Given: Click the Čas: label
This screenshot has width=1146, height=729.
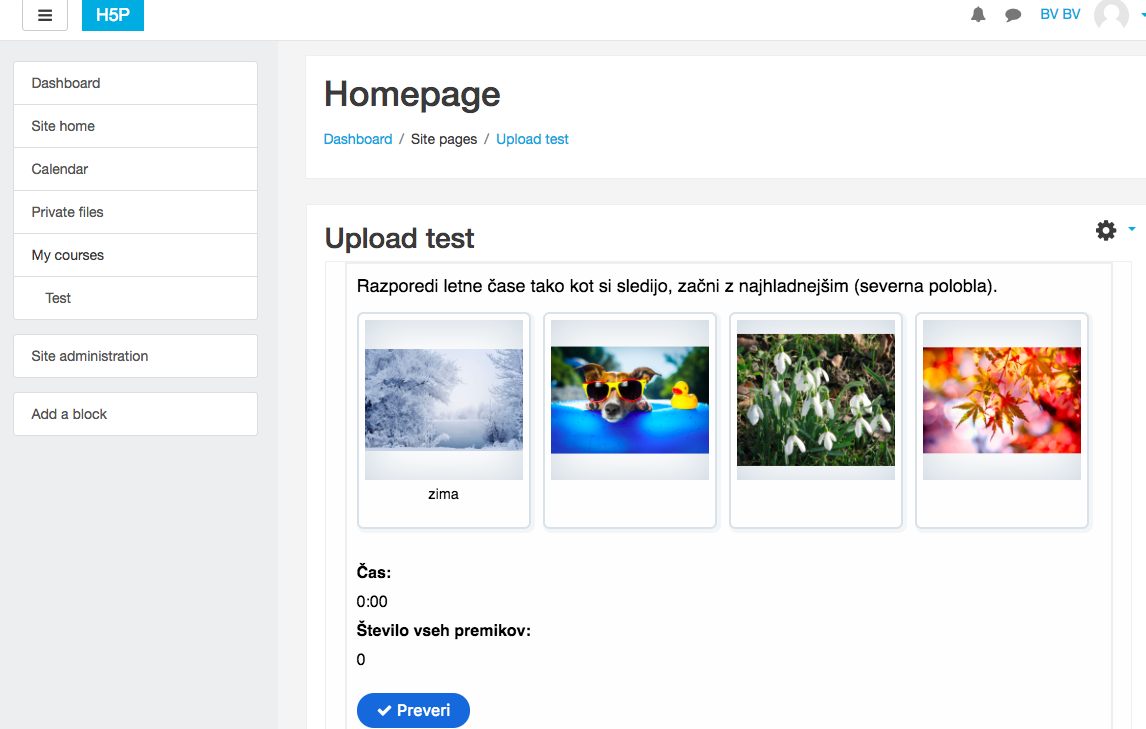Looking at the screenshot, I should [x=373, y=572].
